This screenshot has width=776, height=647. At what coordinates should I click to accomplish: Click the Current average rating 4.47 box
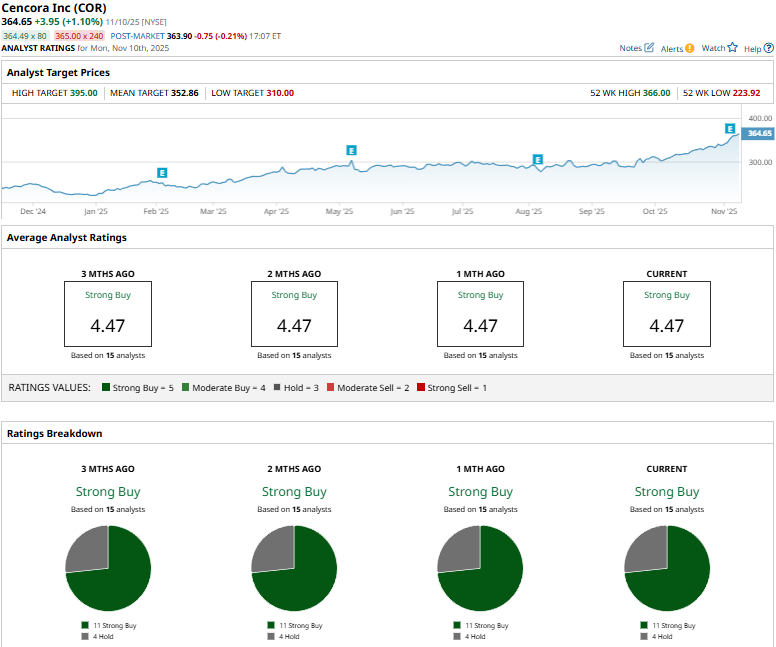pyautogui.click(x=666, y=313)
